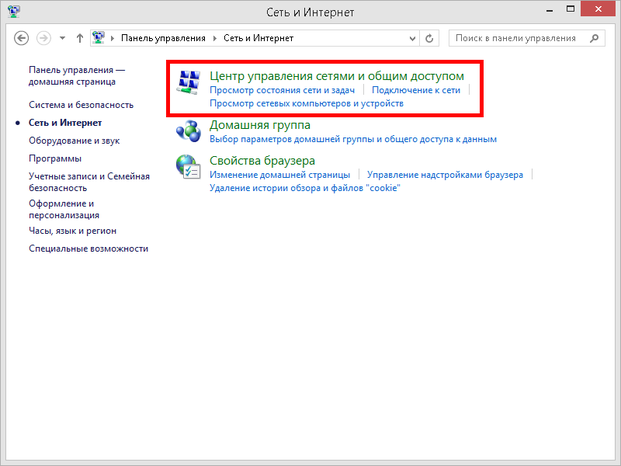
Task: Click the Домашняя группа icon
Action: pos(189,132)
